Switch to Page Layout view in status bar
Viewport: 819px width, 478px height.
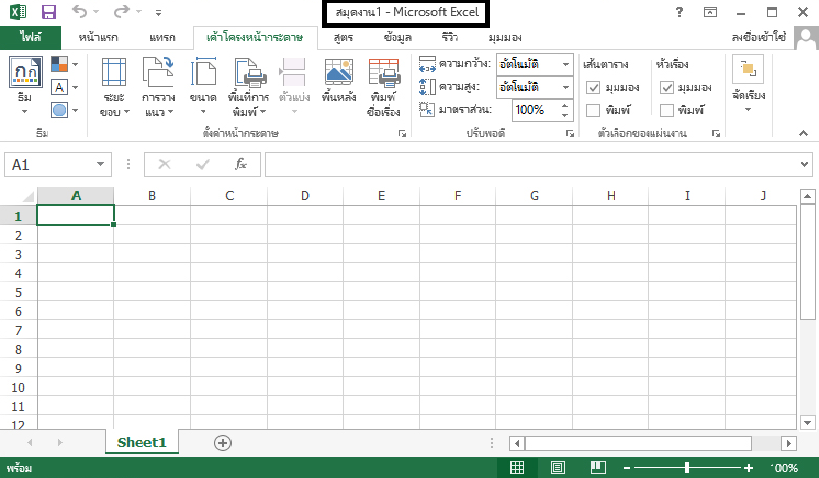pos(557,467)
